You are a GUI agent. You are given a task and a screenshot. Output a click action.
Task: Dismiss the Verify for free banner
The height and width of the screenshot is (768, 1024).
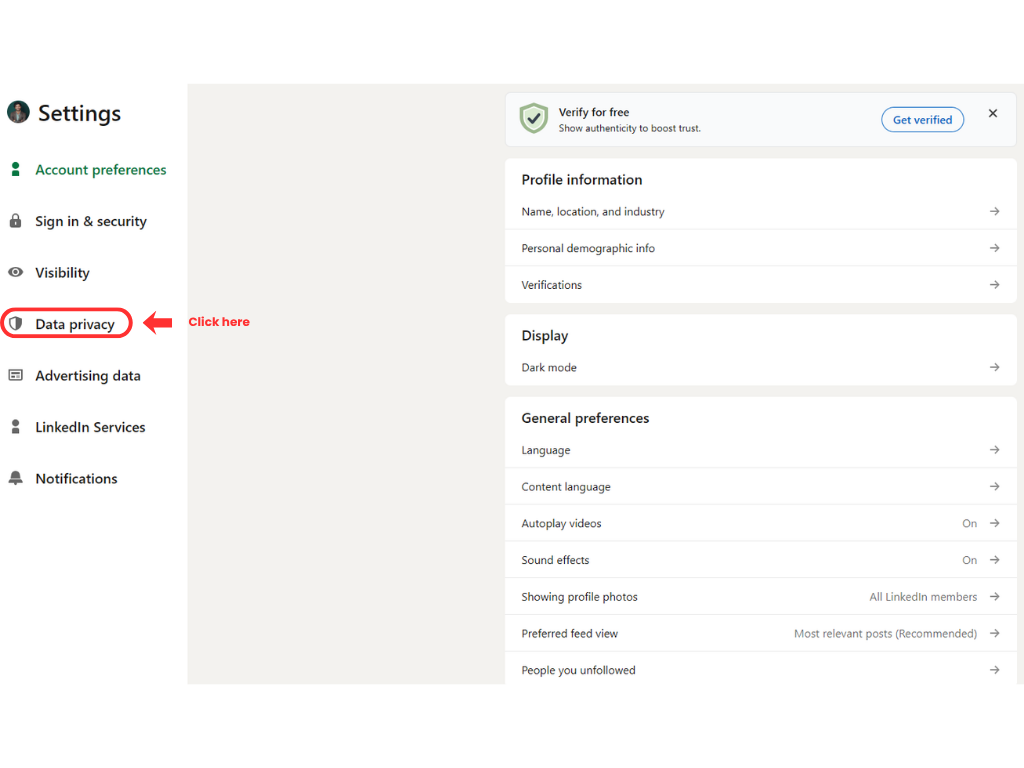pos(993,114)
